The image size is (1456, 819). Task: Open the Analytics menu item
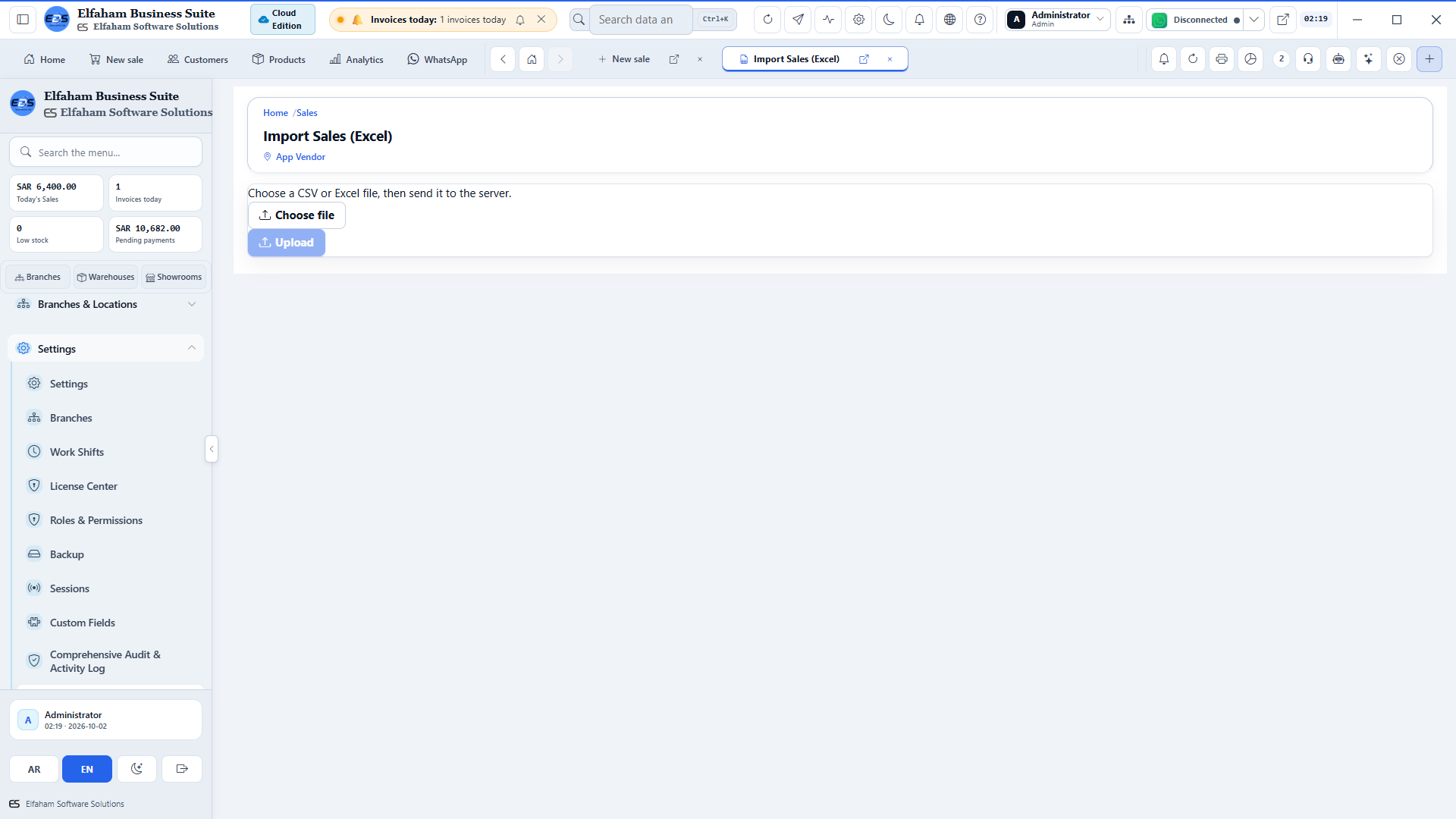pos(356,59)
